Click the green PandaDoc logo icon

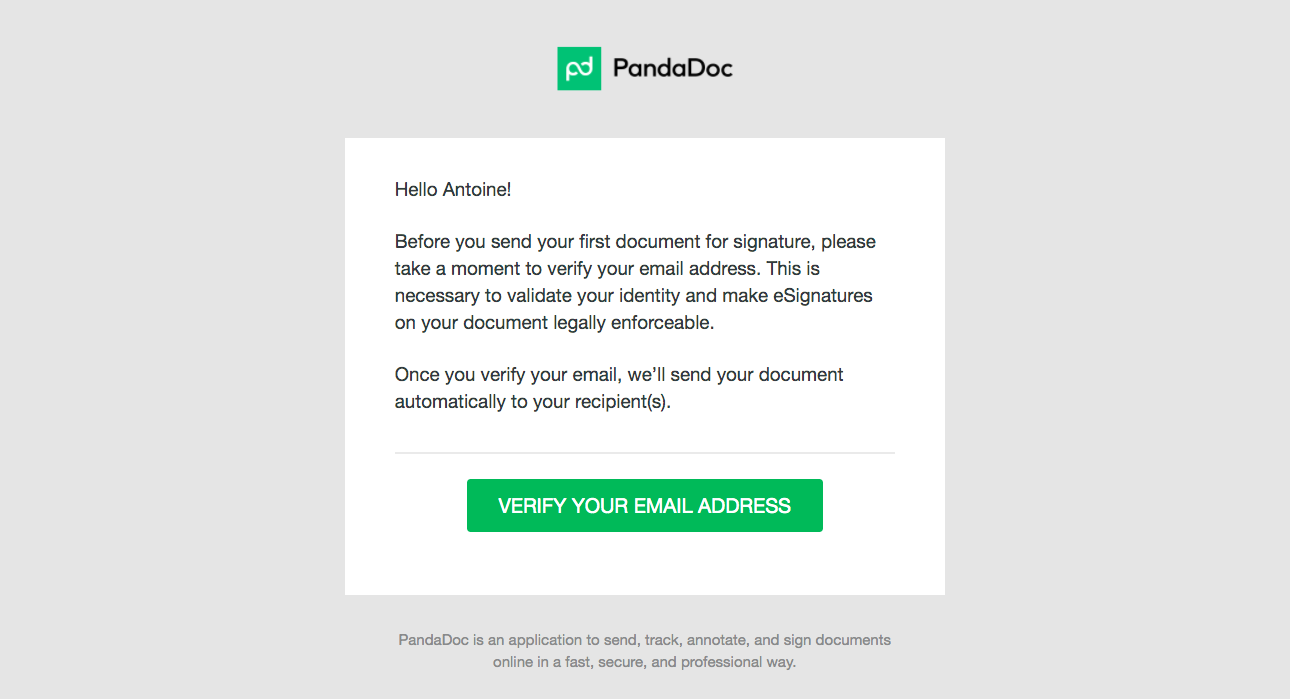[579, 68]
